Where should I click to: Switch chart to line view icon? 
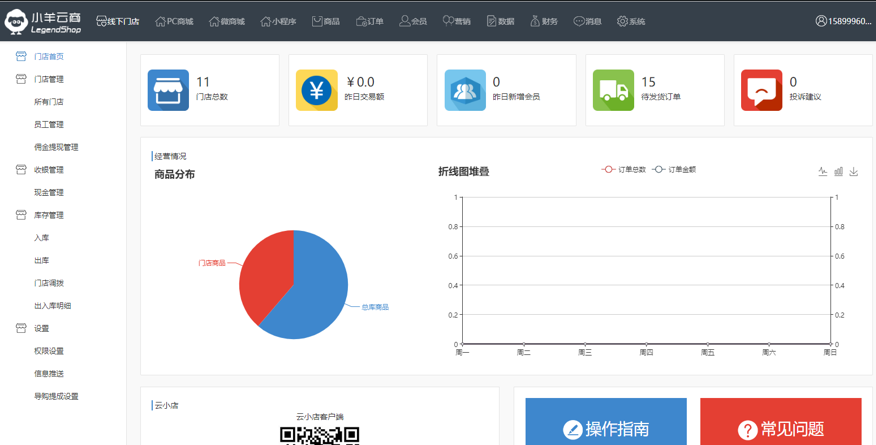click(x=823, y=172)
